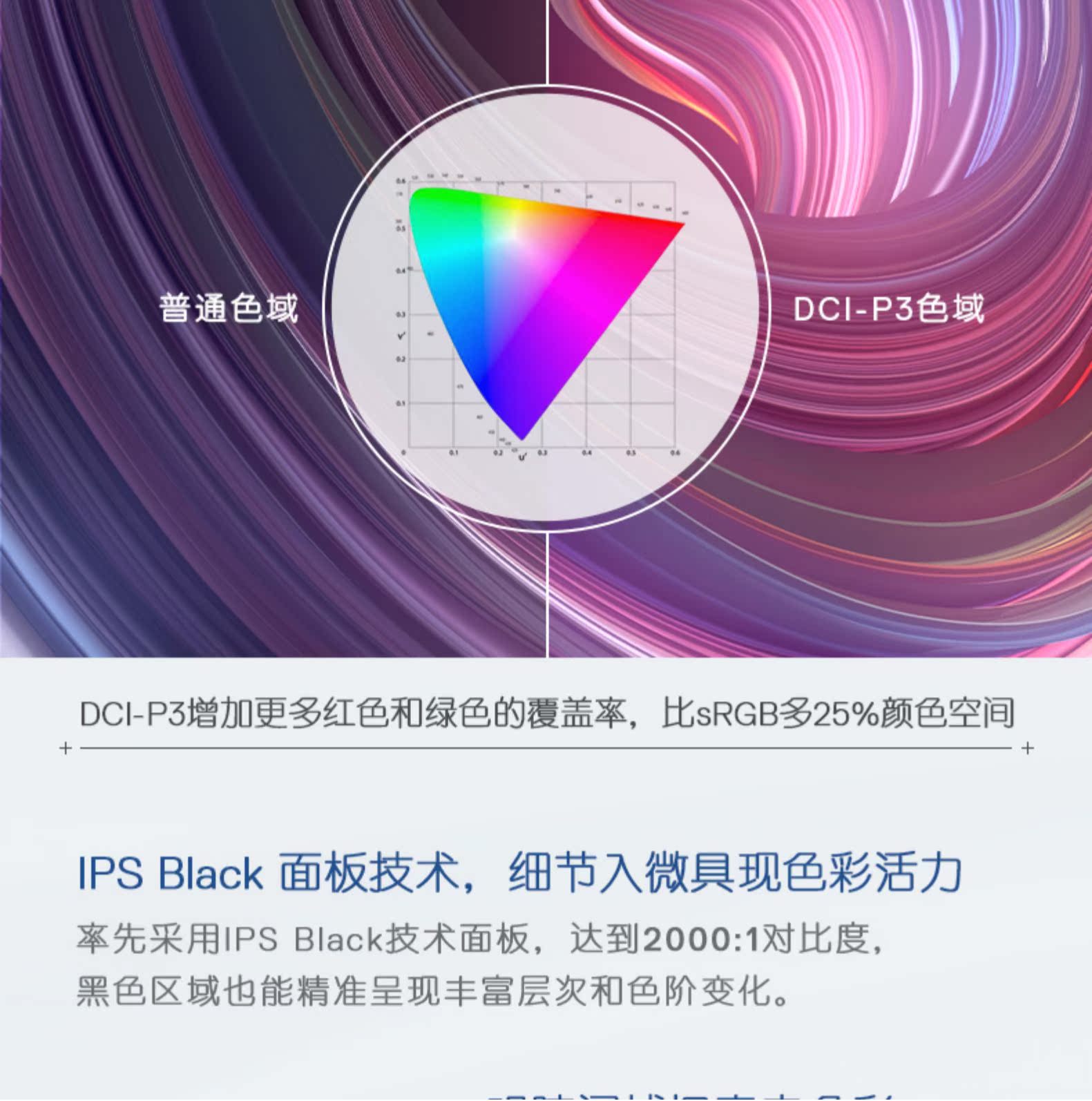Click the right plus sign beside the separator
Viewport: 1092px width, 1101px height.
pyautogui.click(x=1028, y=748)
